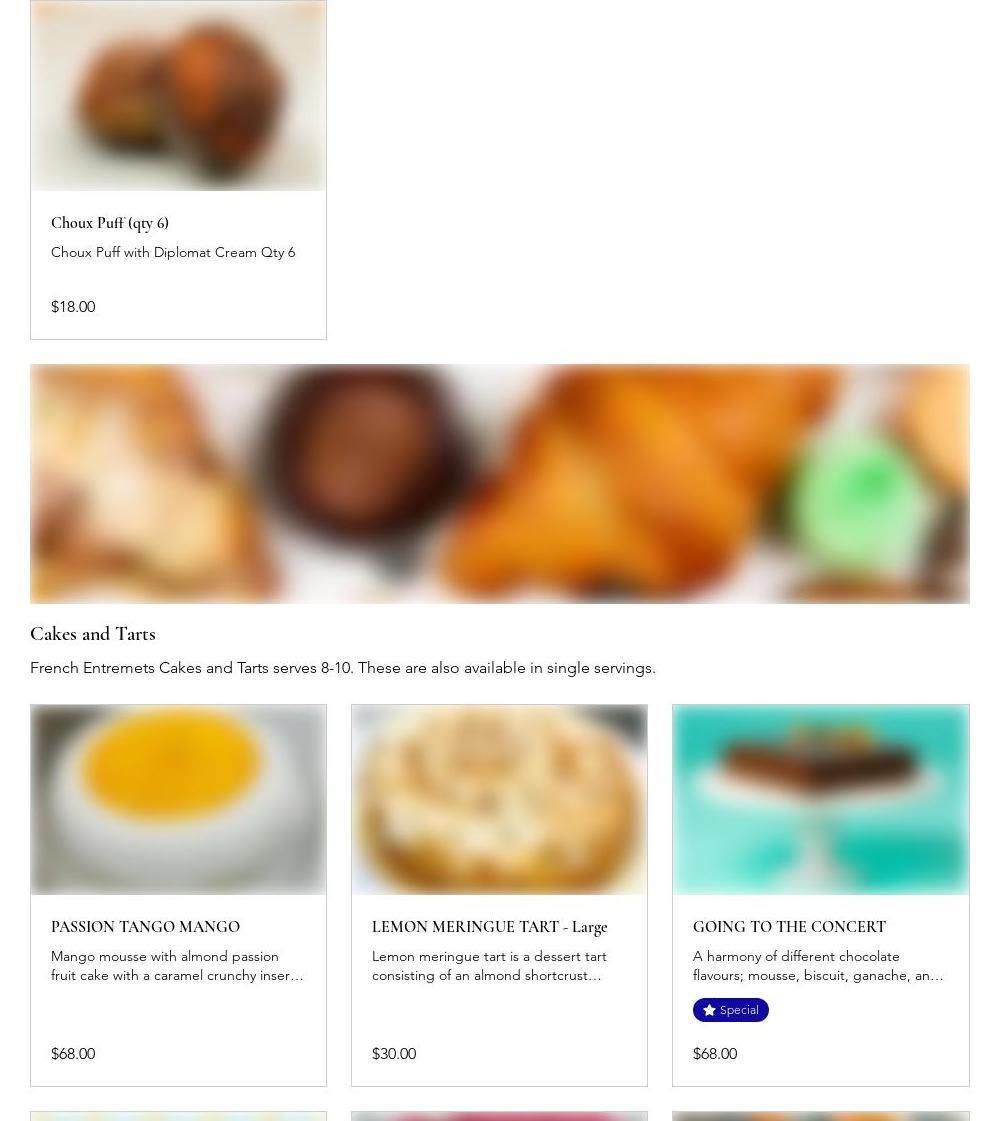Screen dimensions: 999x1121
Task: Click the chocolate flavours harmony description
Action: tap(817, 966)
